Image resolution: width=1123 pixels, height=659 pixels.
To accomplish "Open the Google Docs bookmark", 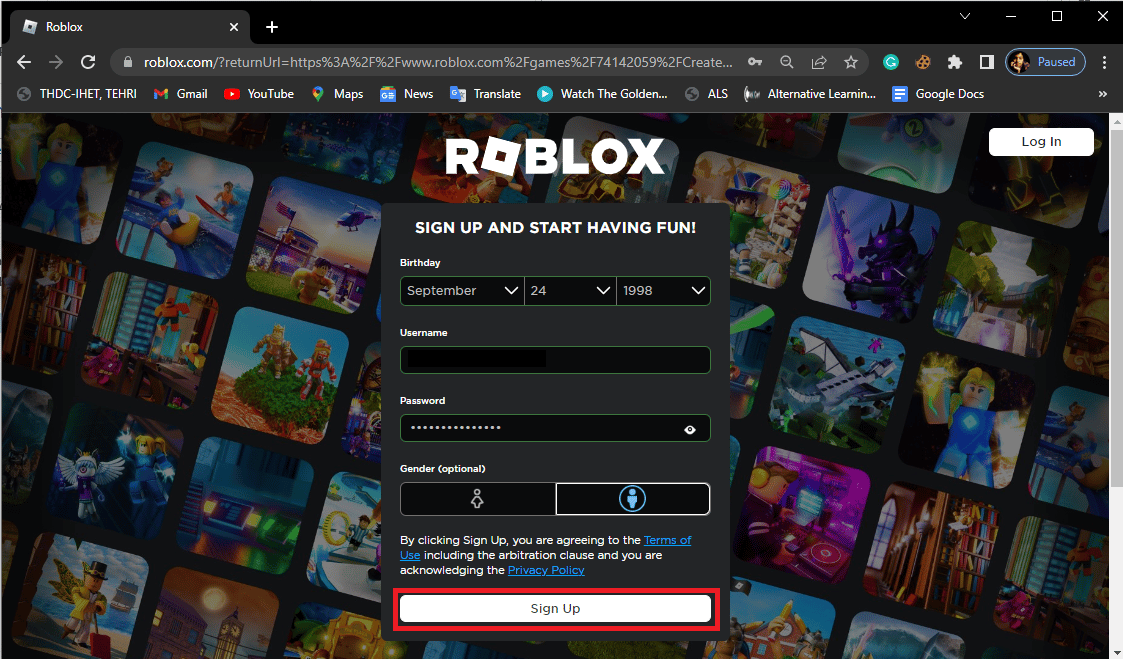I will [x=938, y=93].
